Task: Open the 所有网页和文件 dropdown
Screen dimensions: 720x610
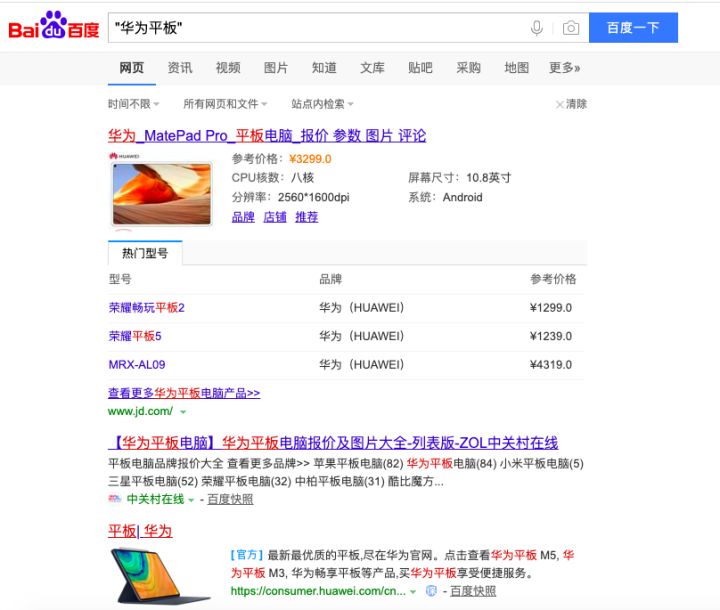Action: tap(225, 104)
